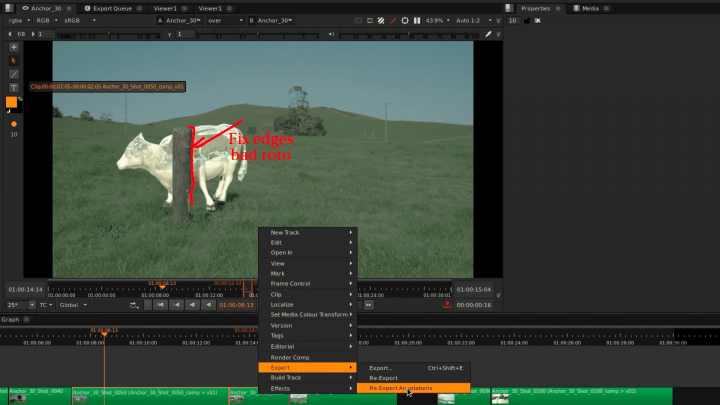720x405 pixels.
Task: Select Re-Export Annotations from the submenu
Action: pyautogui.click(x=404, y=388)
